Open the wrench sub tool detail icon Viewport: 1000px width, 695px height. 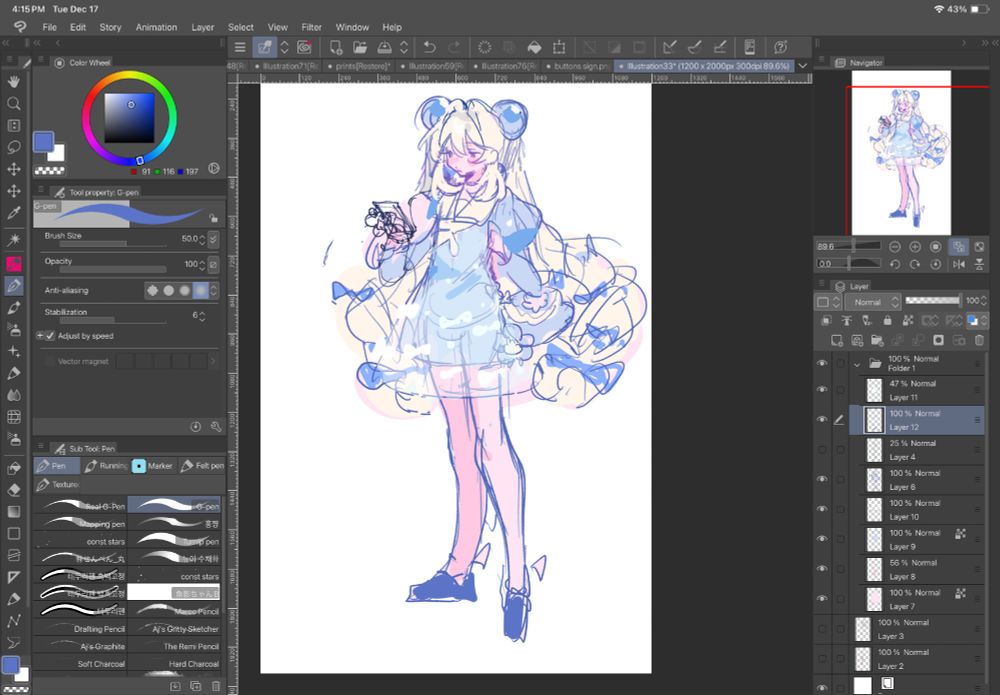(216, 427)
